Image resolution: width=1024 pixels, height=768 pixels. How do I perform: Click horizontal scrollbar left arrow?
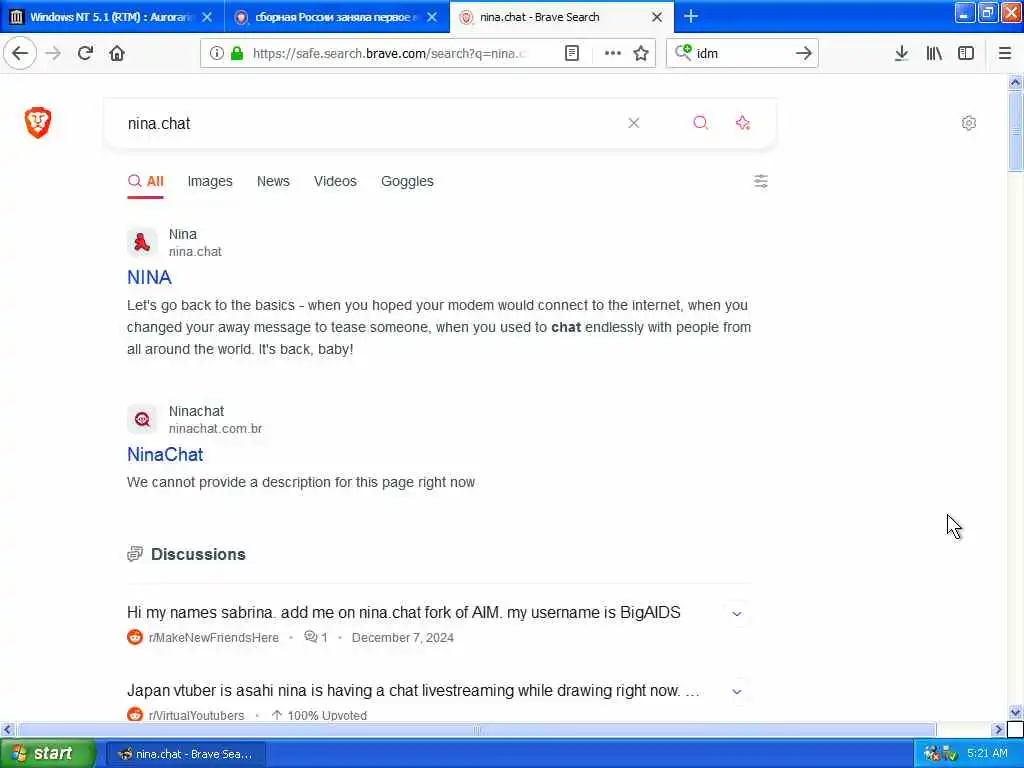click(7, 729)
